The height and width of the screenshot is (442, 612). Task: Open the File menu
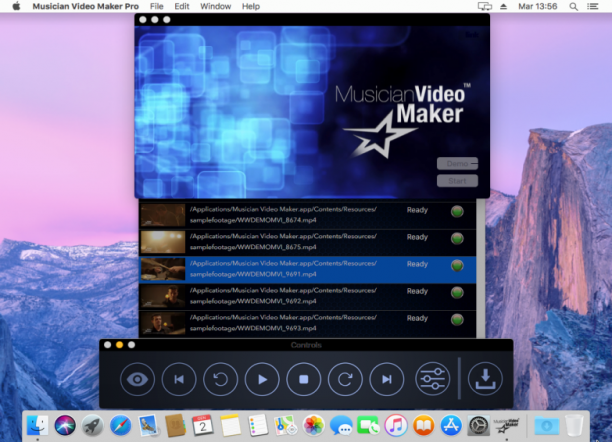coord(157,6)
